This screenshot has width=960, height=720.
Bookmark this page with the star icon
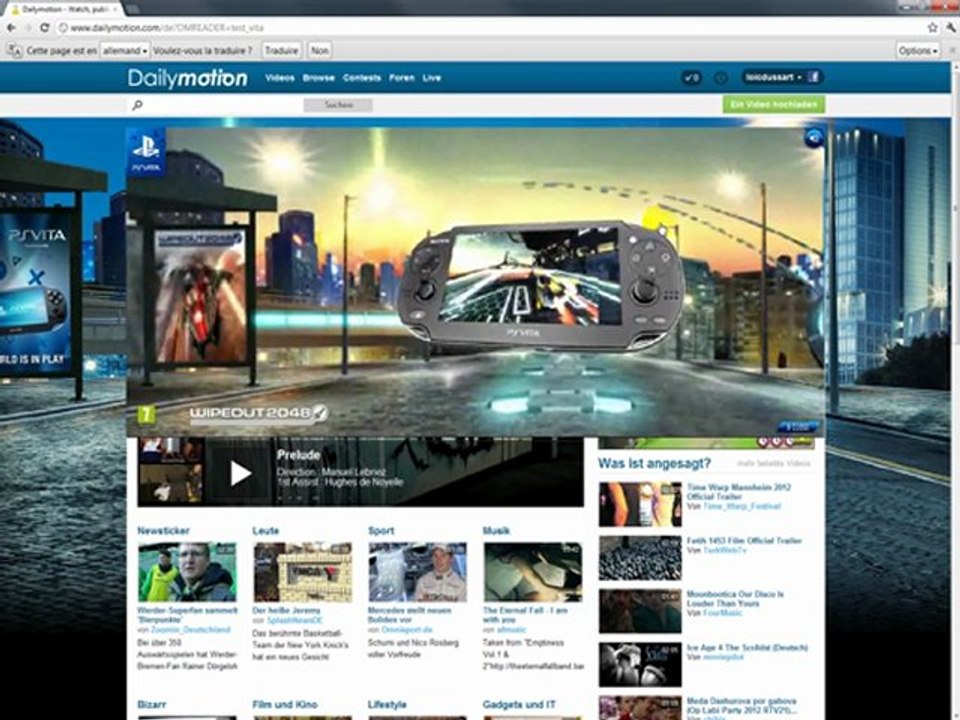pyautogui.click(x=932, y=28)
